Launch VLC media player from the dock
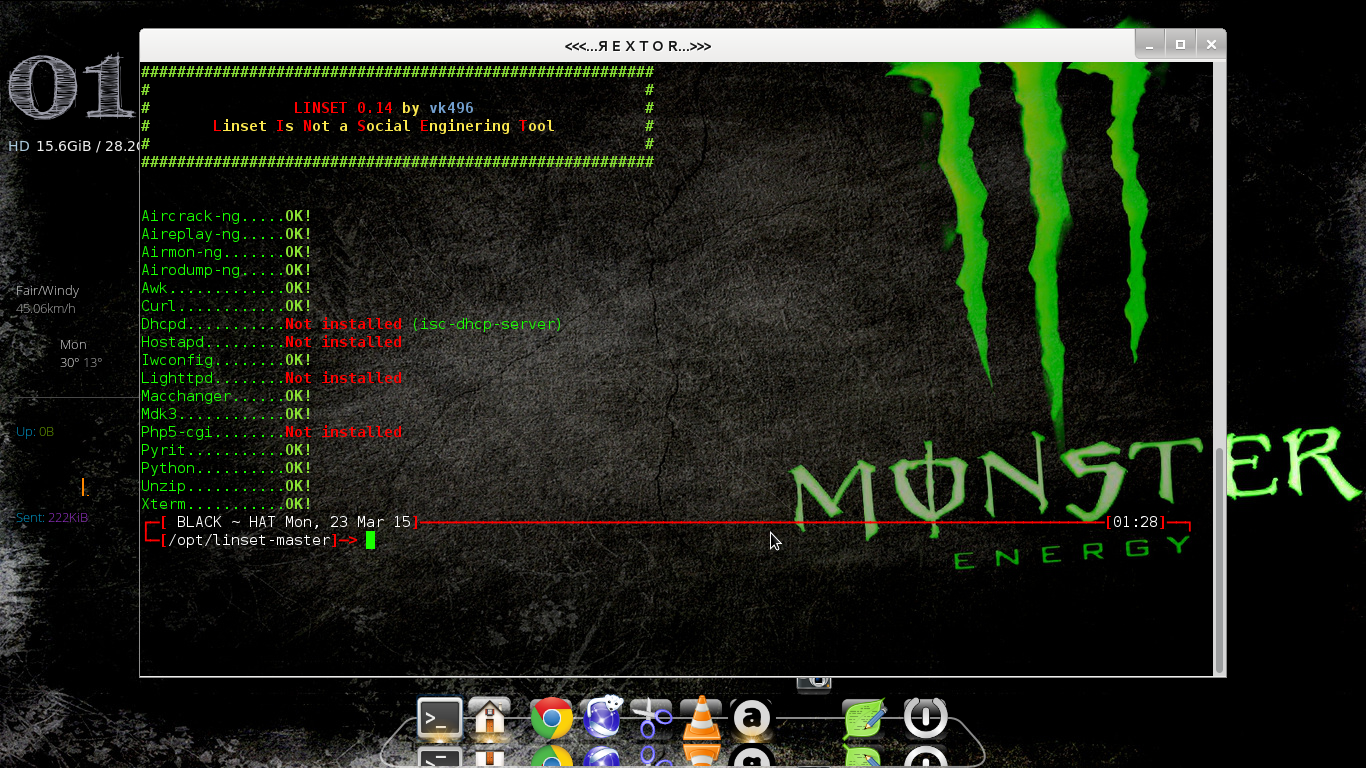This screenshot has width=1366, height=768. tap(701, 717)
